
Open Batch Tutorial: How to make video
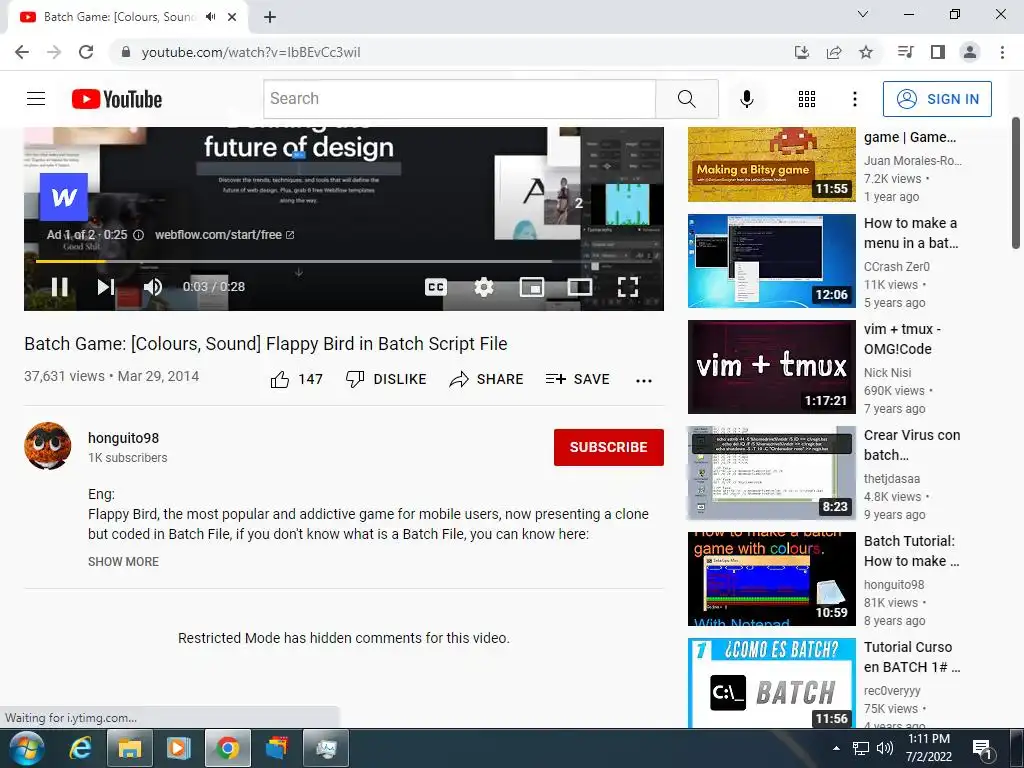[911, 551]
